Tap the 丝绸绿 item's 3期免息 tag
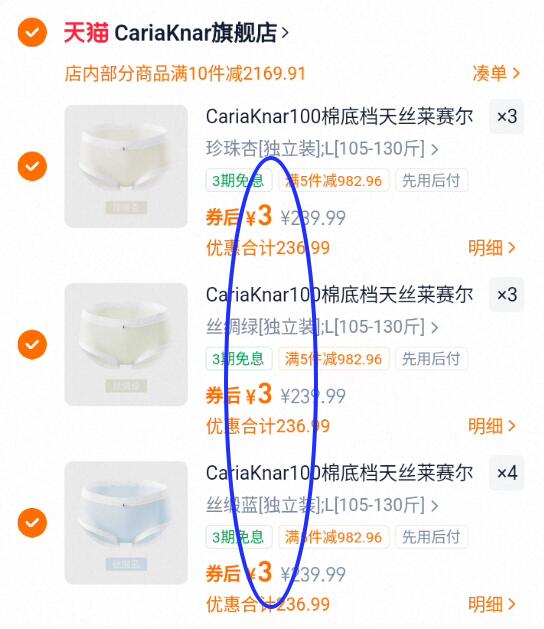Viewport: 544px width, 629px height. (239, 359)
